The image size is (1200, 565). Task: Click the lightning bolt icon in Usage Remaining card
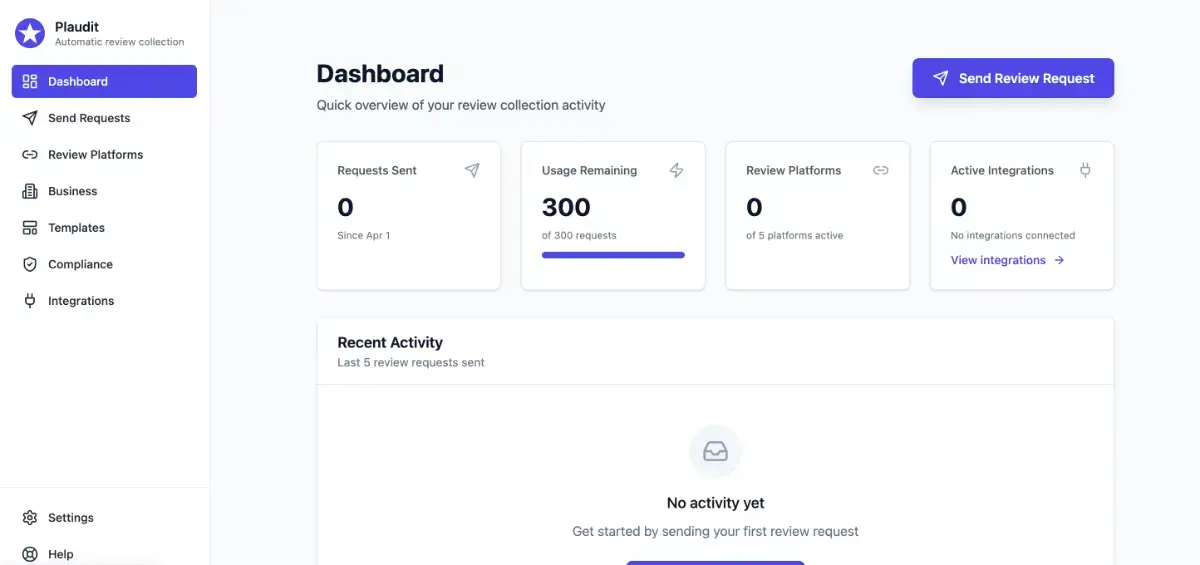pyautogui.click(x=676, y=170)
